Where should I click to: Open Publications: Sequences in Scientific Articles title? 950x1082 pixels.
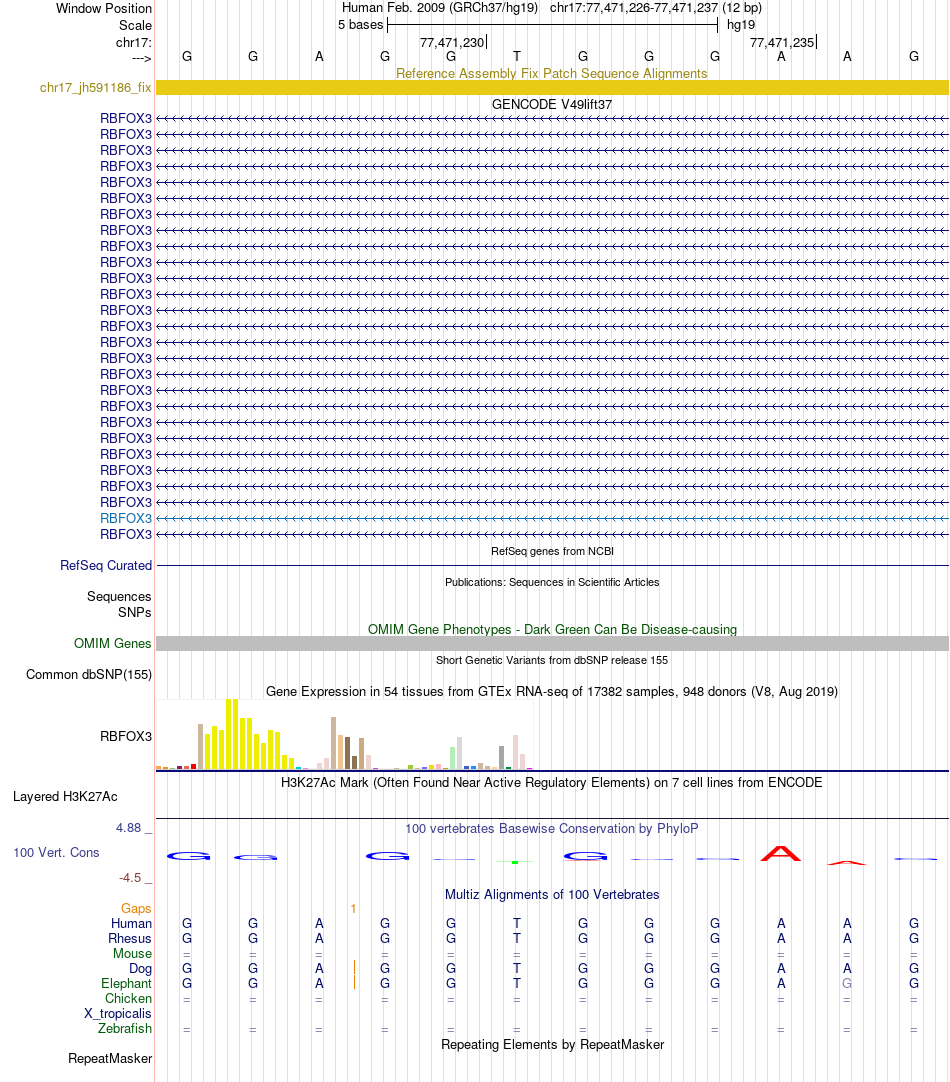pos(552,582)
